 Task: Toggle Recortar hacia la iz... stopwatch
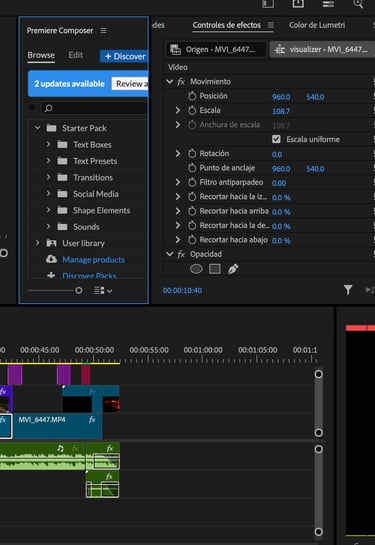tap(192, 197)
